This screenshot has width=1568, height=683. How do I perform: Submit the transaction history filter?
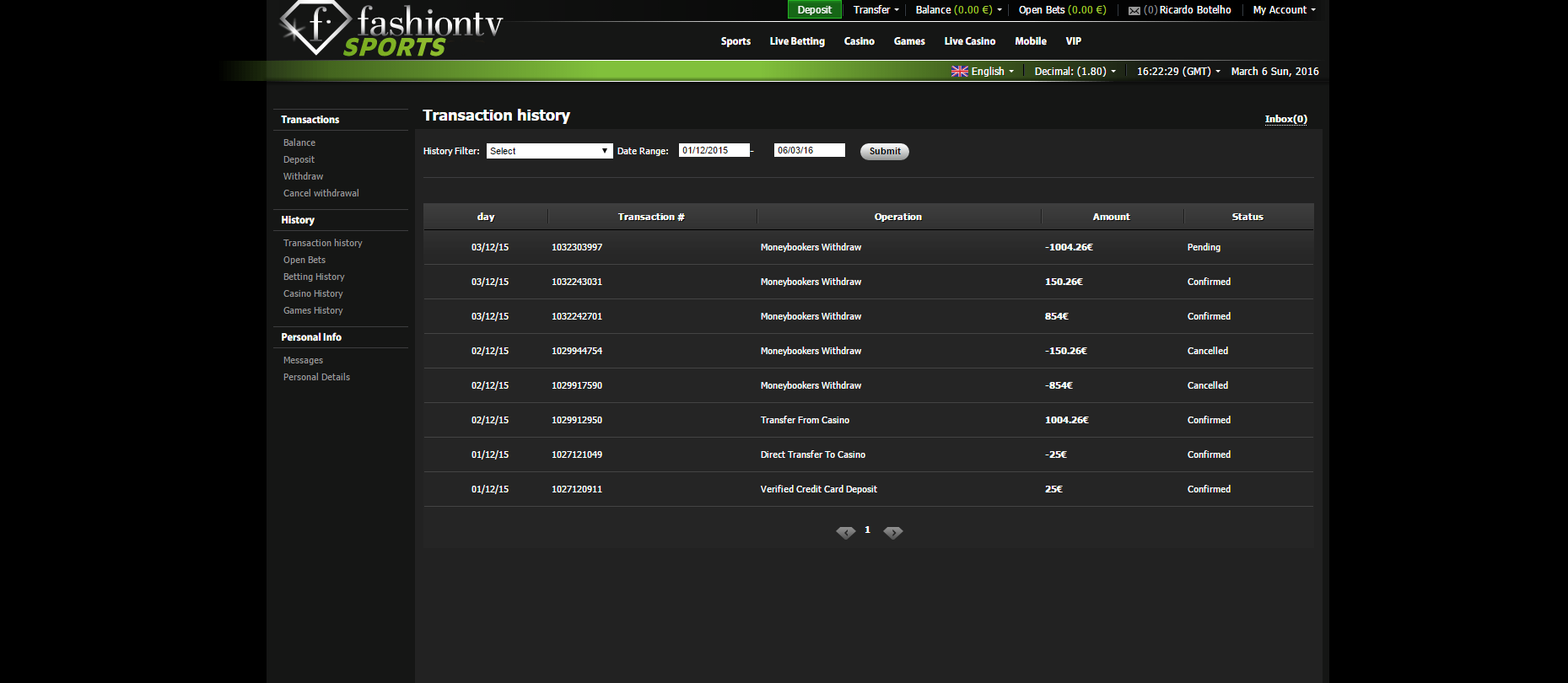[885, 151]
